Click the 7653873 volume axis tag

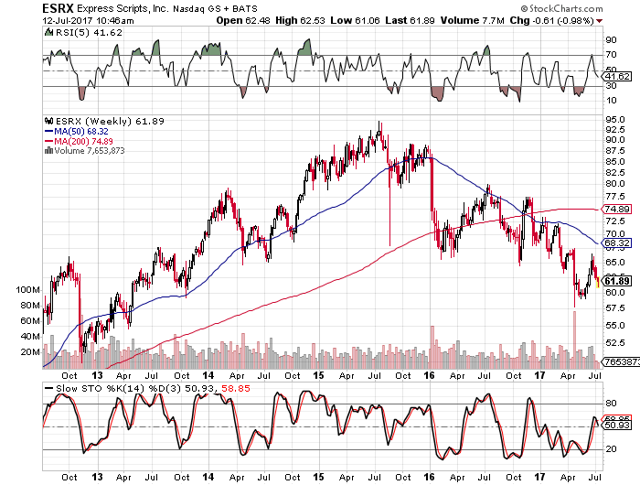622,362
